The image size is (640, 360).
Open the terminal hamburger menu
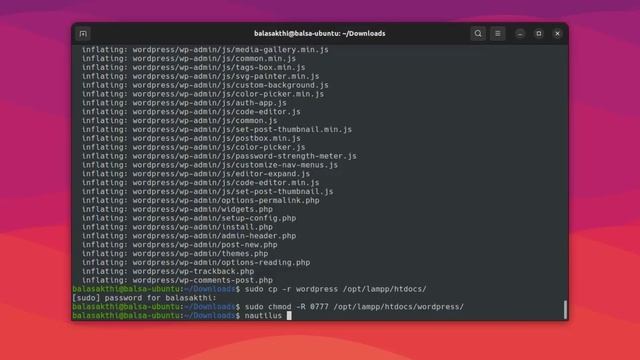[x=498, y=34]
